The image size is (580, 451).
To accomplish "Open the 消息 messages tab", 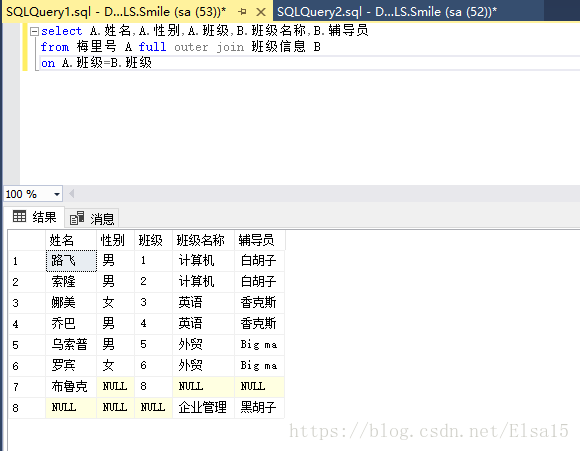I will [92, 218].
